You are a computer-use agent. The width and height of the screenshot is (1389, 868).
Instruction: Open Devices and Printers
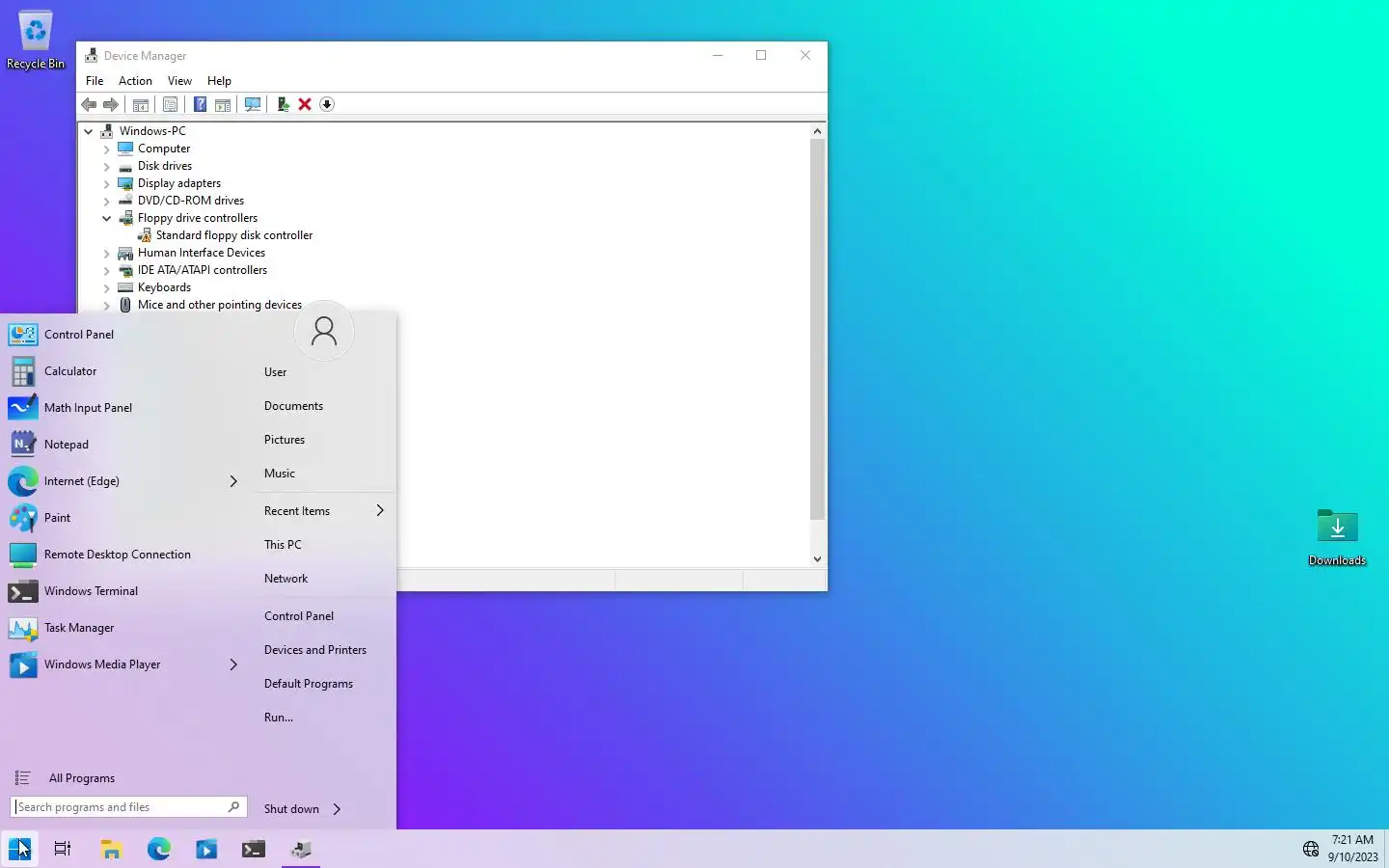click(315, 650)
